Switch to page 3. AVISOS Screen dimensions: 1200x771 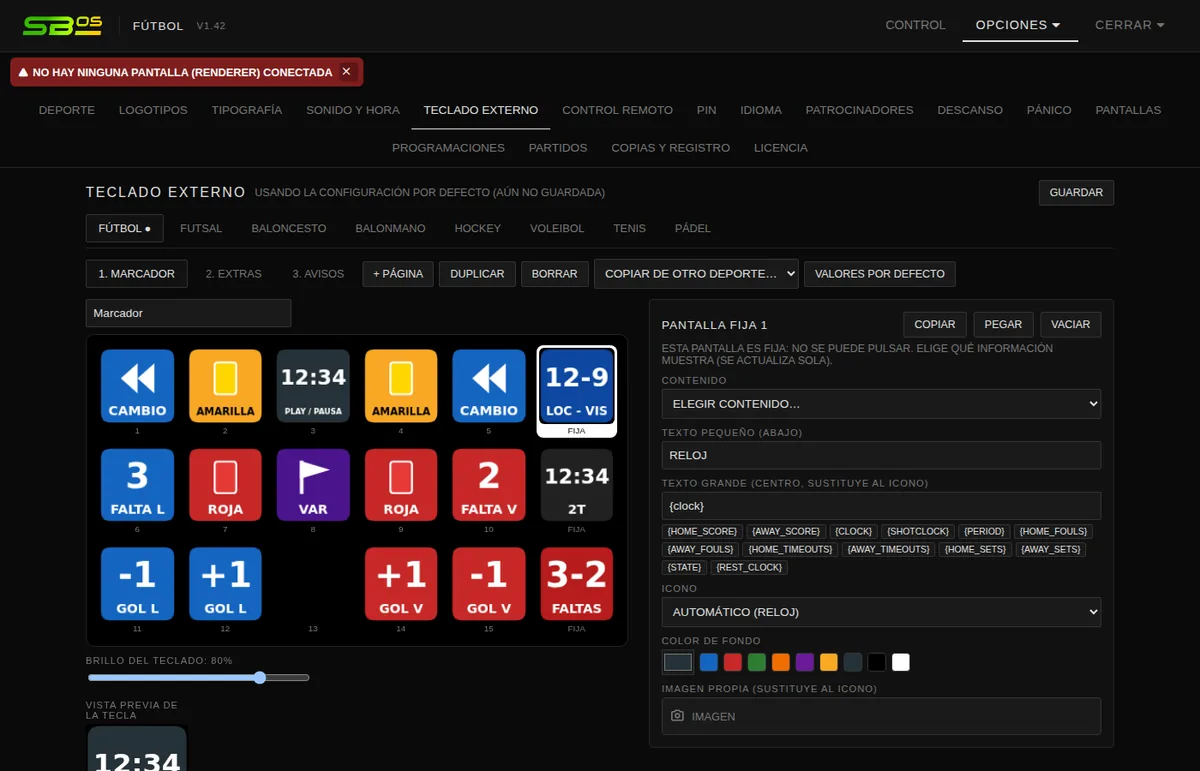click(318, 274)
